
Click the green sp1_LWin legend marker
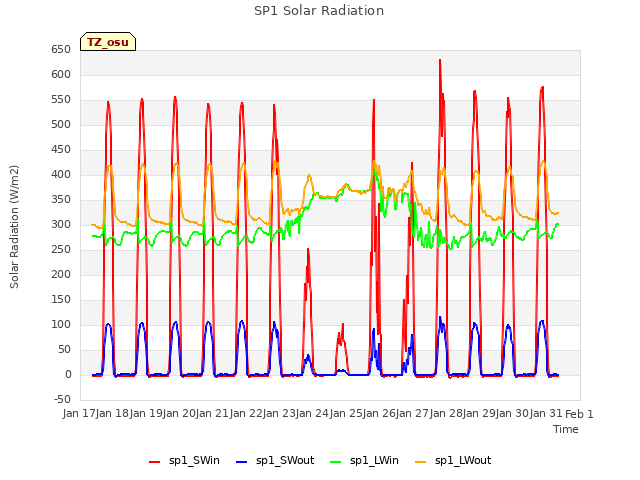point(336,462)
